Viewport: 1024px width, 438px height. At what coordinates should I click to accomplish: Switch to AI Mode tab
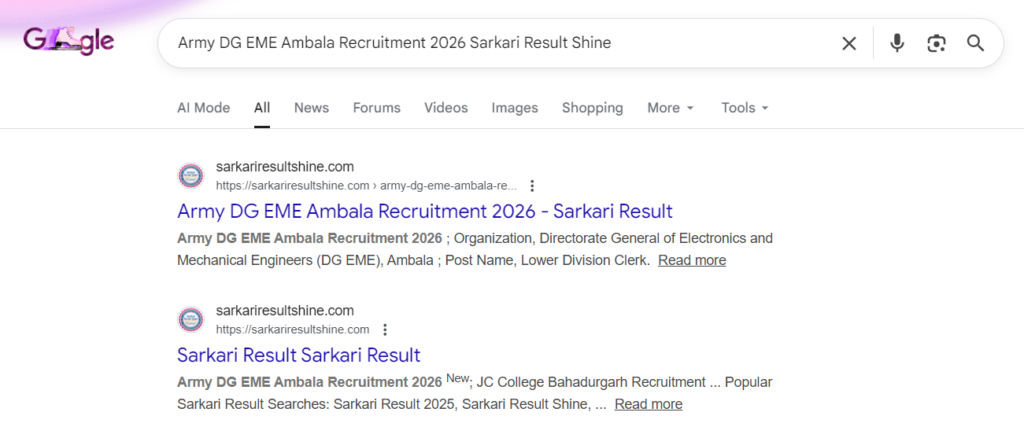[x=203, y=108]
